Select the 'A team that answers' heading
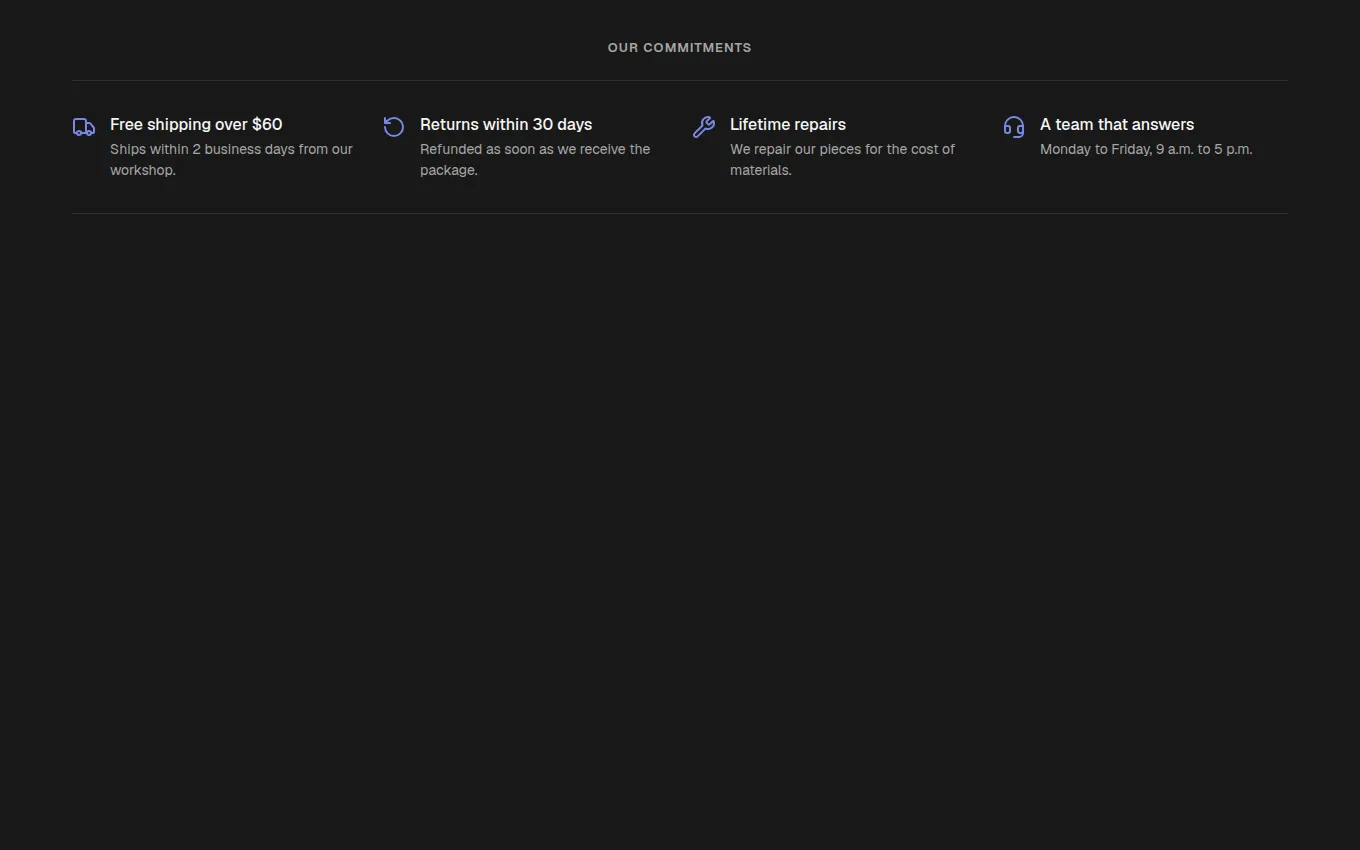The height and width of the screenshot is (850, 1360). coord(1117,124)
